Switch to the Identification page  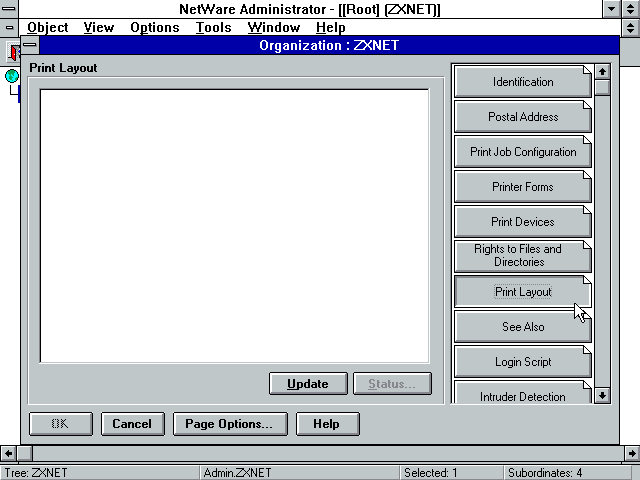click(x=523, y=82)
